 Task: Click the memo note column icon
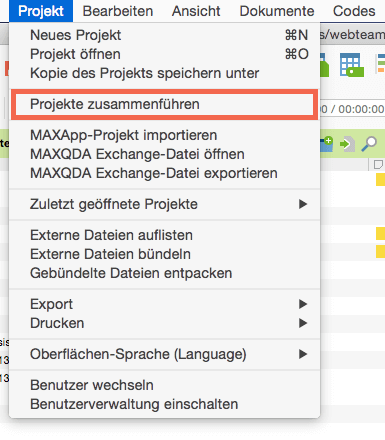coord(379,165)
